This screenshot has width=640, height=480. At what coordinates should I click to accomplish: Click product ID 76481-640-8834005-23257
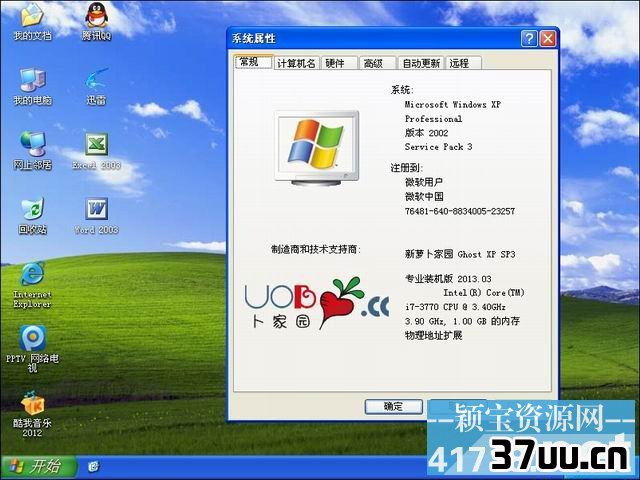click(460, 211)
